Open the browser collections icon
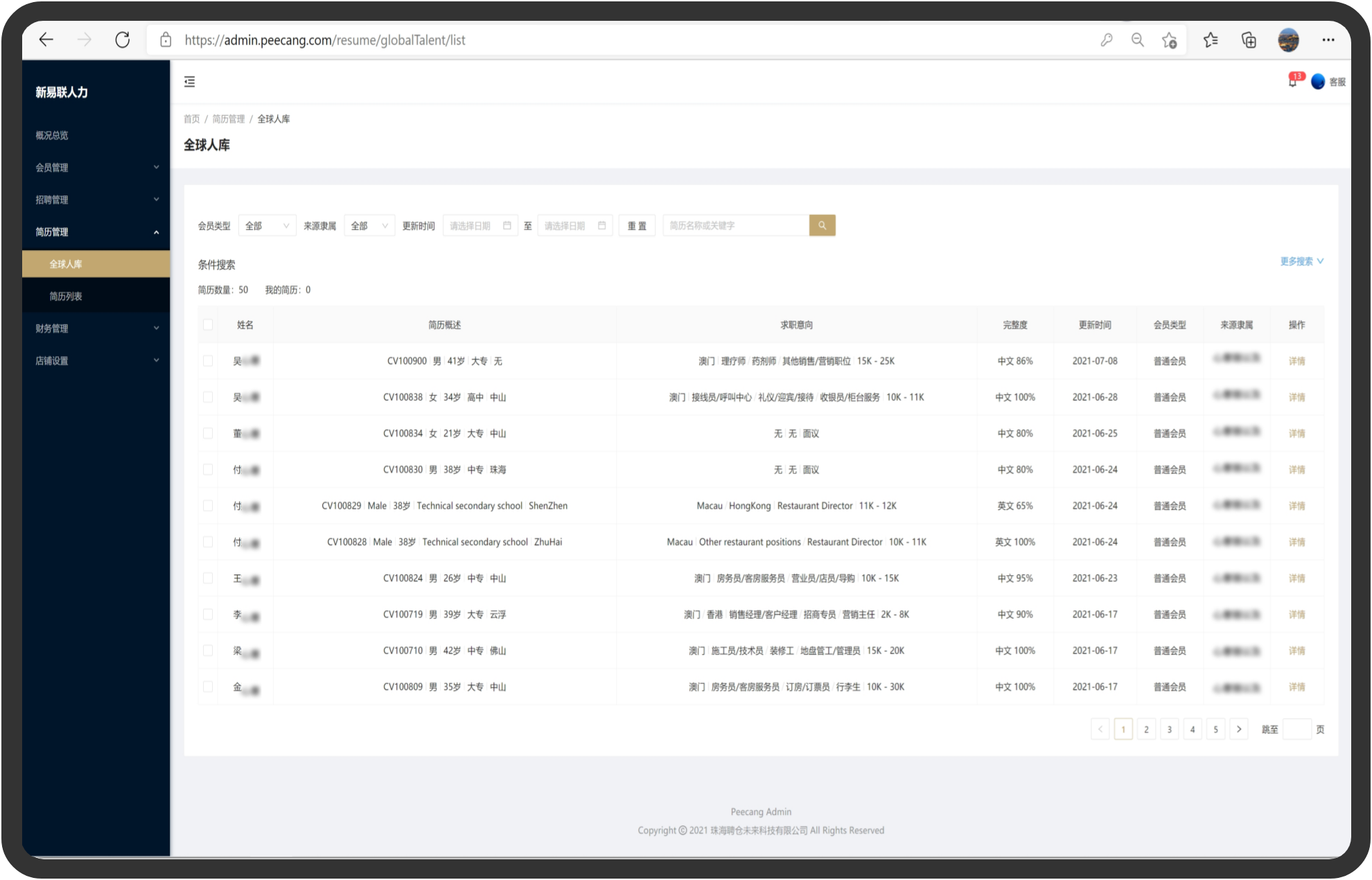Image resolution: width=1372 pixels, height=880 pixels. pos(1249,40)
